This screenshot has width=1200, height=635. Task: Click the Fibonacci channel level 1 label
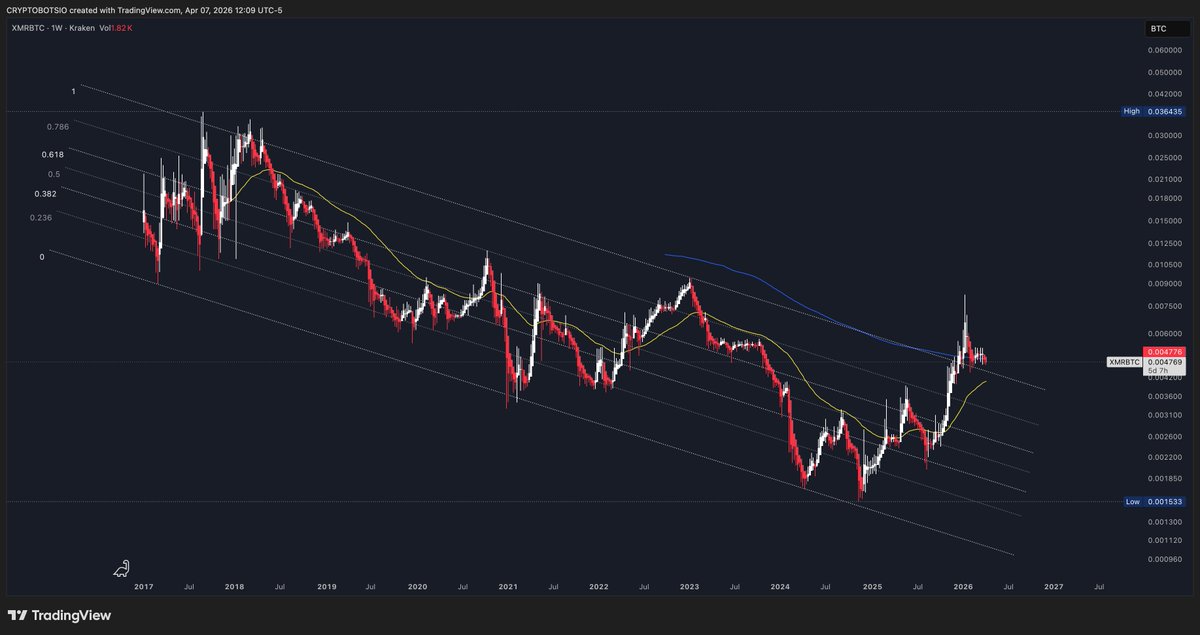pos(73,91)
